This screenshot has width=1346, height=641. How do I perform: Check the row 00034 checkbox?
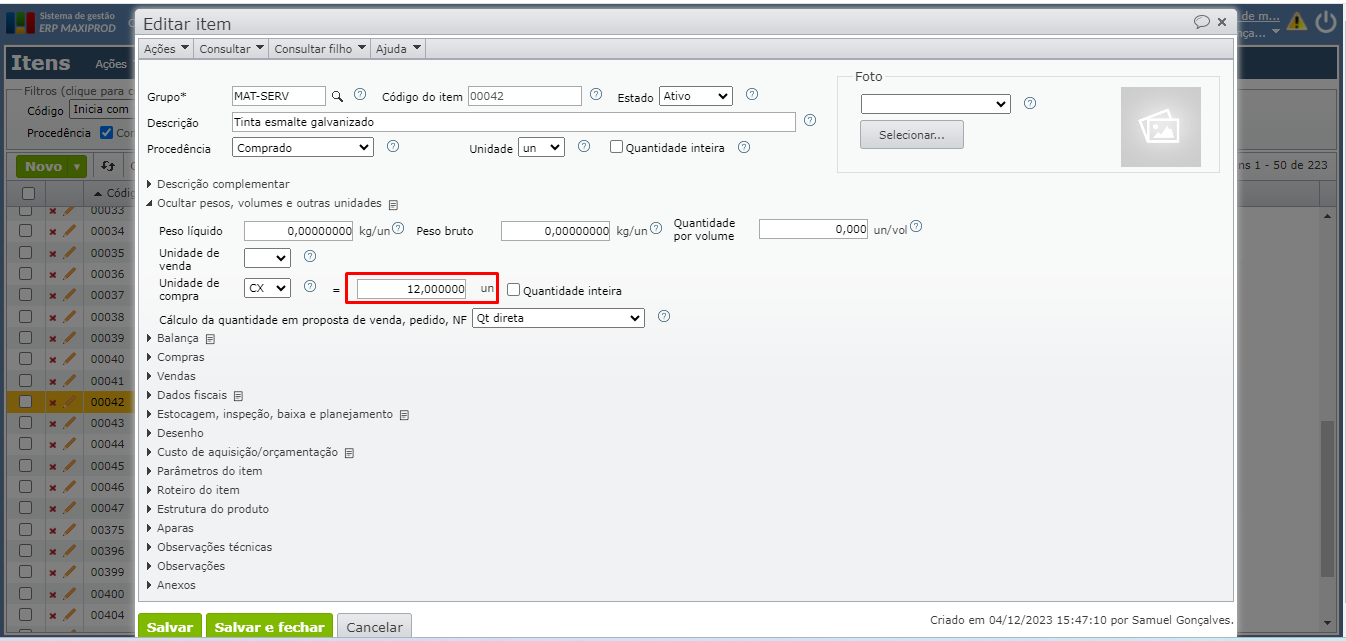tap(26, 231)
